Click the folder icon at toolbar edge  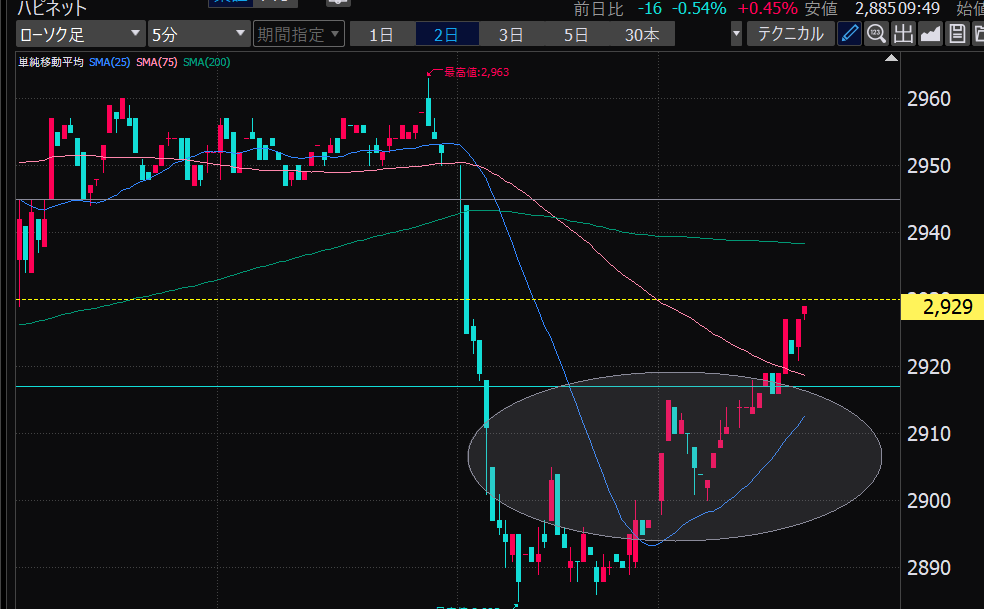coord(977,34)
